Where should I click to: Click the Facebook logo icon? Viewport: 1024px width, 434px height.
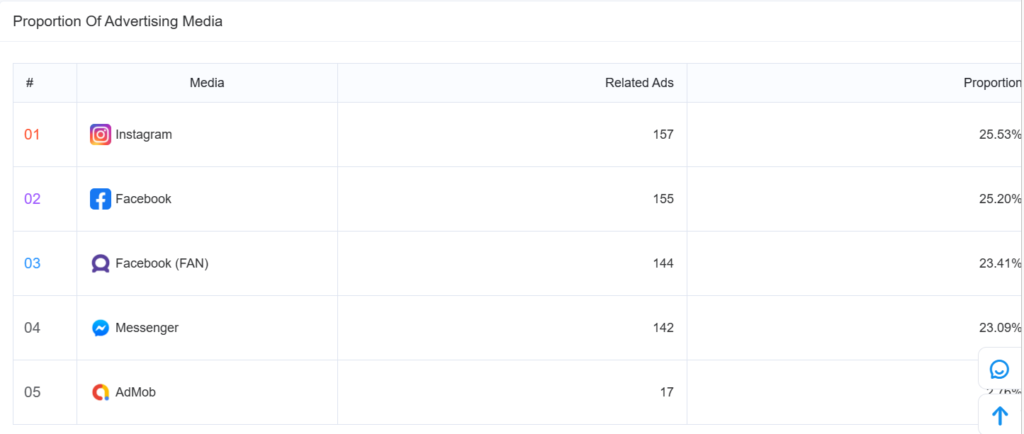coord(100,199)
